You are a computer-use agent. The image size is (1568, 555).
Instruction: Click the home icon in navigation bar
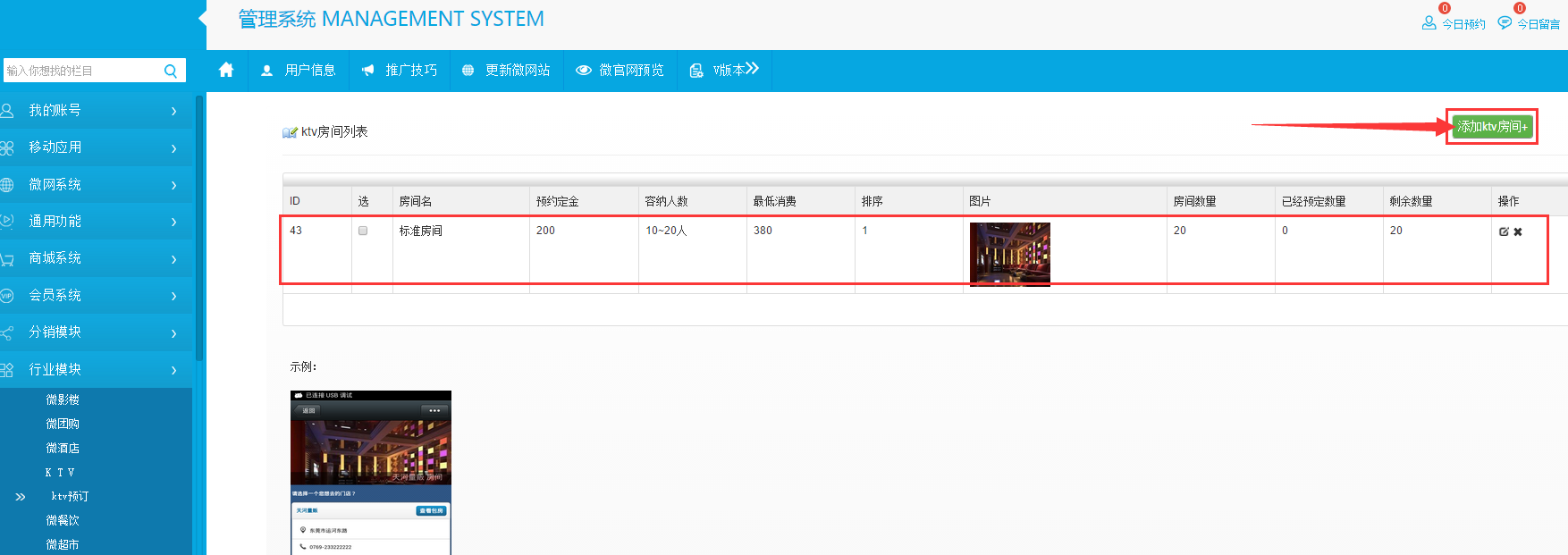coord(226,70)
